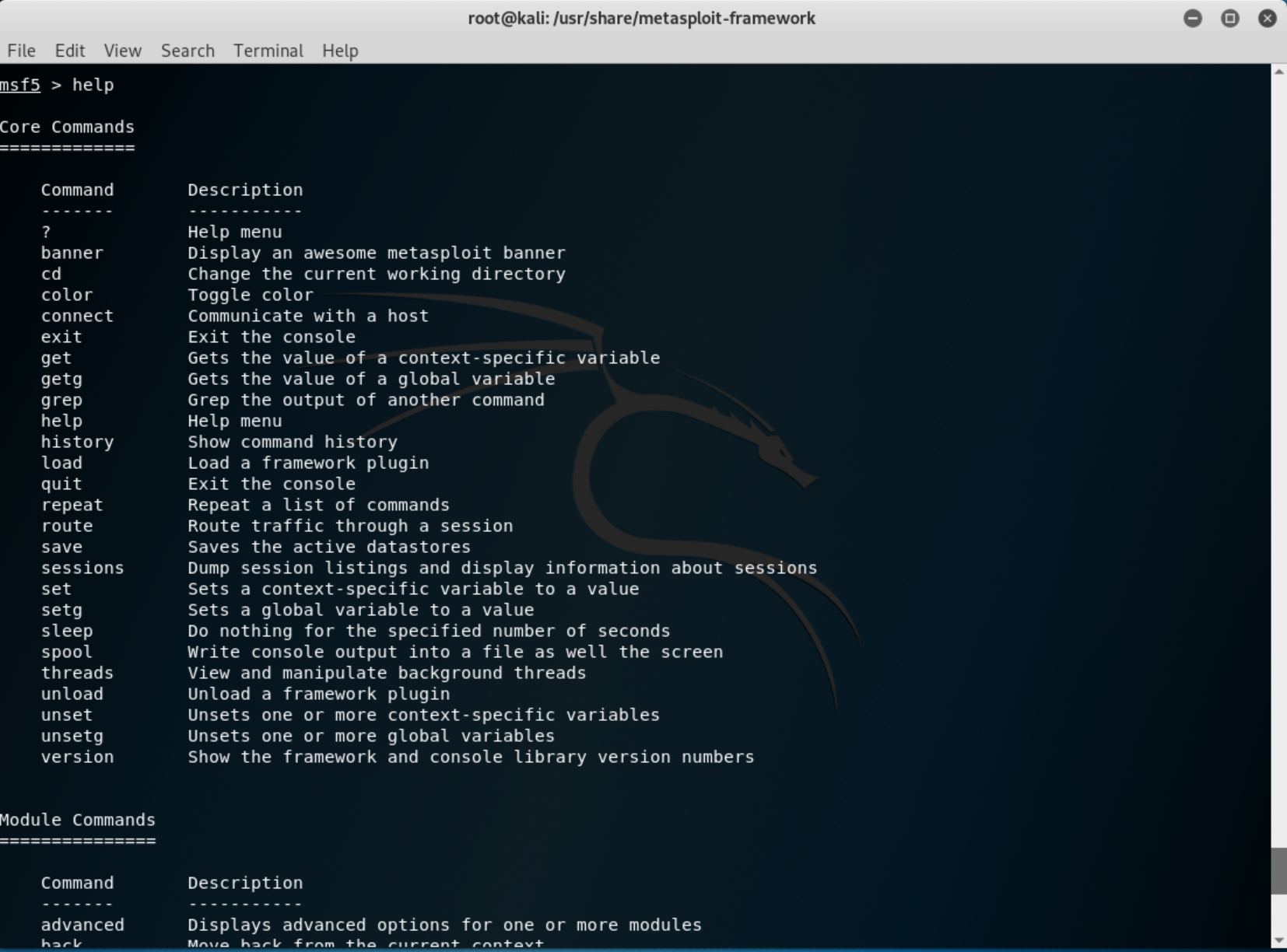Click 'Toggle color' description
This screenshot has width=1287, height=952.
click(x=251, y=295)
